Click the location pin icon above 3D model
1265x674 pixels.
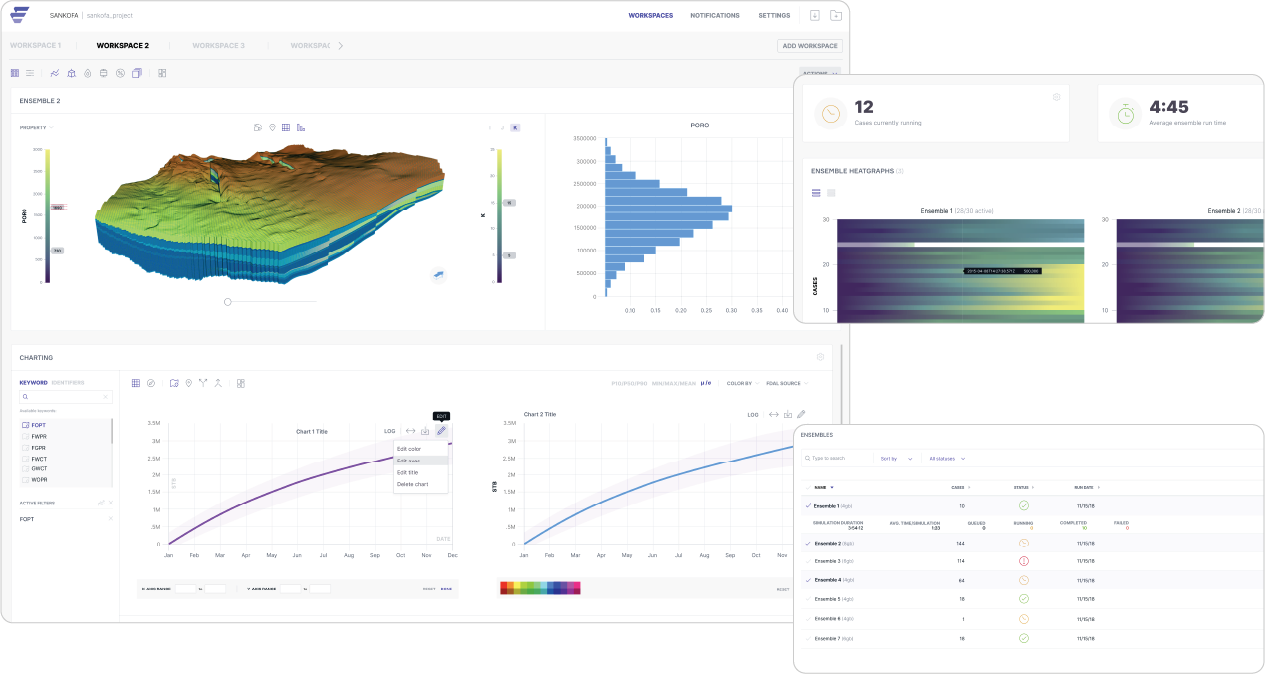point(272,127)
